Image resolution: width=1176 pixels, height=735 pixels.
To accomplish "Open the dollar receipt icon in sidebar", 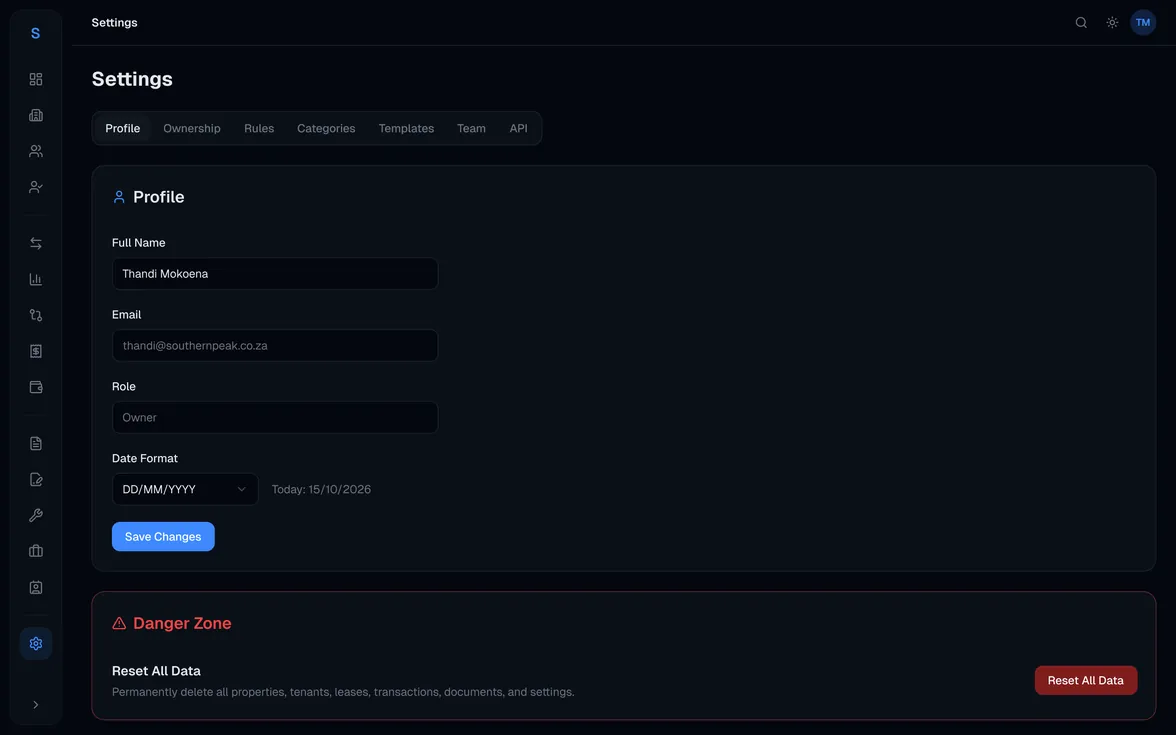I will [35, 352].
